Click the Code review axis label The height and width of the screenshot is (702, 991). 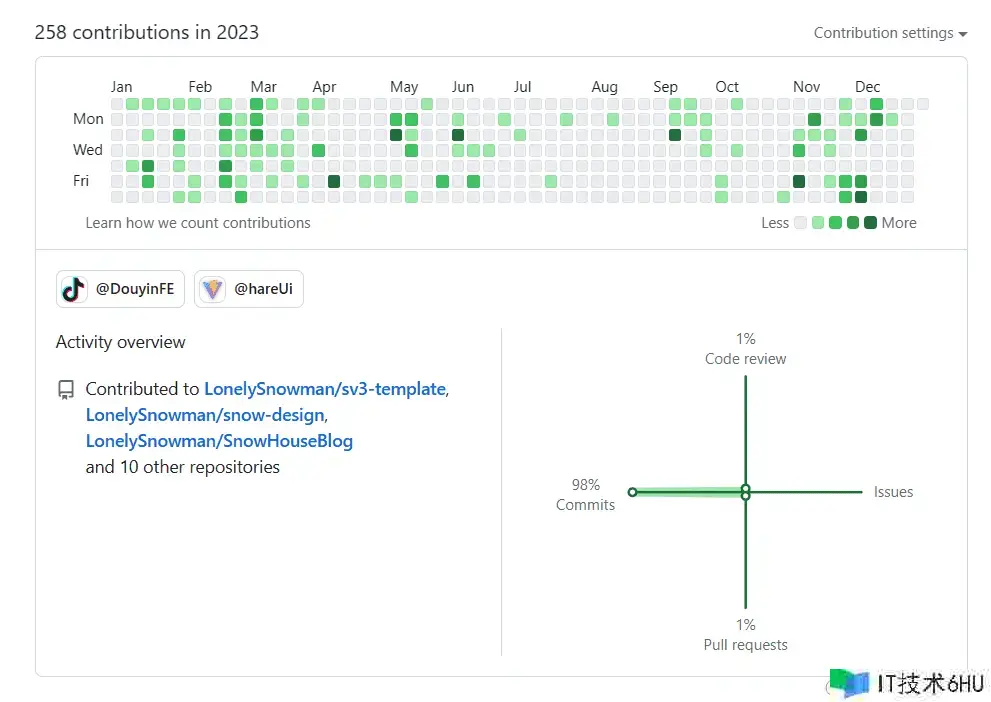tap(745, 359)
